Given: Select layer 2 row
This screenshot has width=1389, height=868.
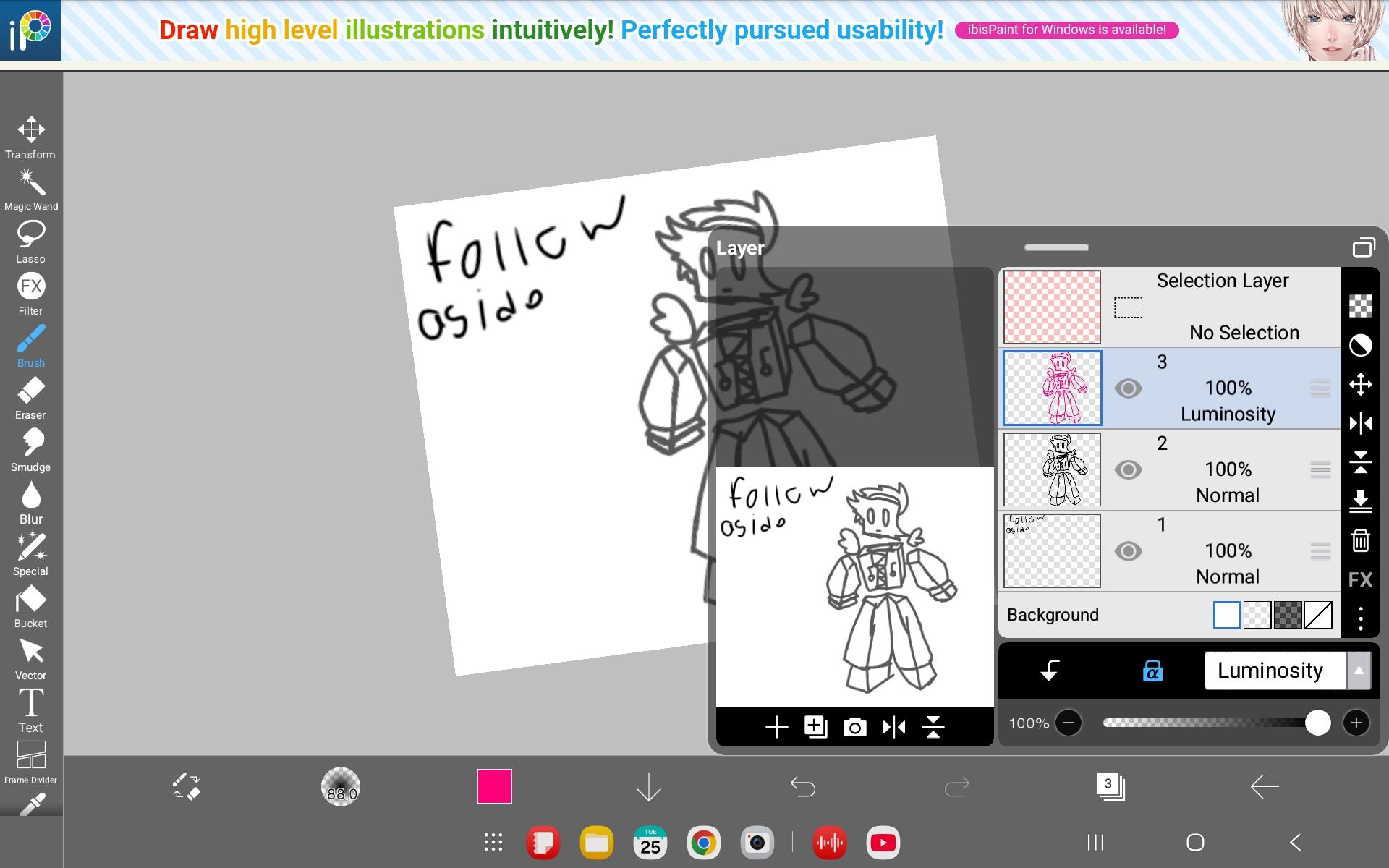Looking at the screenshot, I should [x=1171, y=470].
